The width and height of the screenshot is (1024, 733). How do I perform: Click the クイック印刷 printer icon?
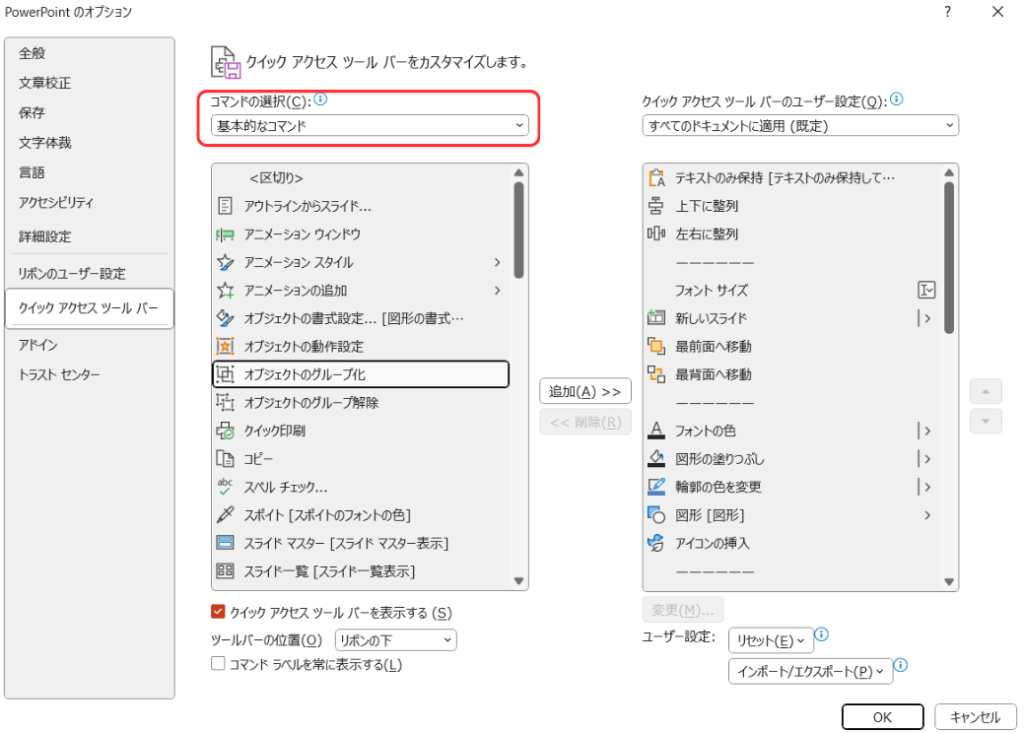(x=225, y=431)
